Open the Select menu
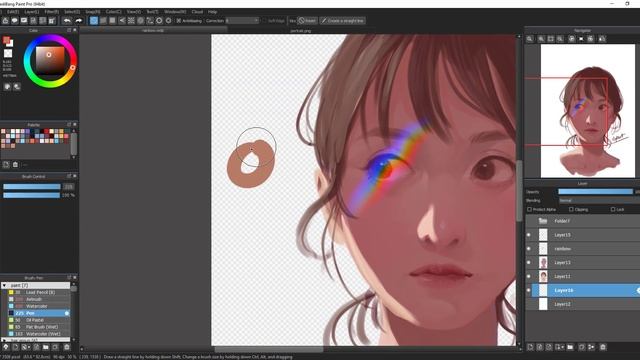This screenshot has width=640, height=360. 72,12
